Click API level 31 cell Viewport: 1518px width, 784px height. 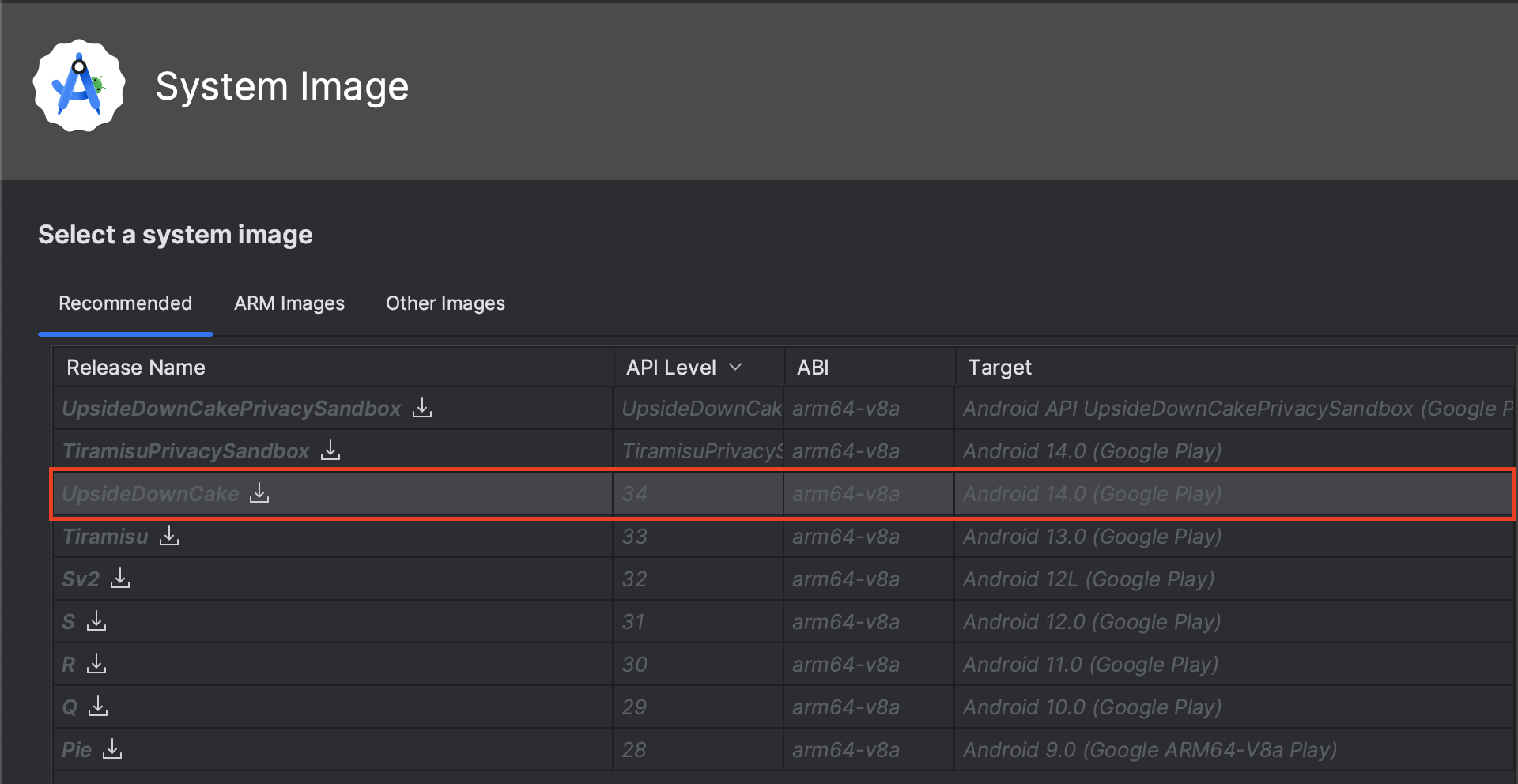(x=698, y=622)
